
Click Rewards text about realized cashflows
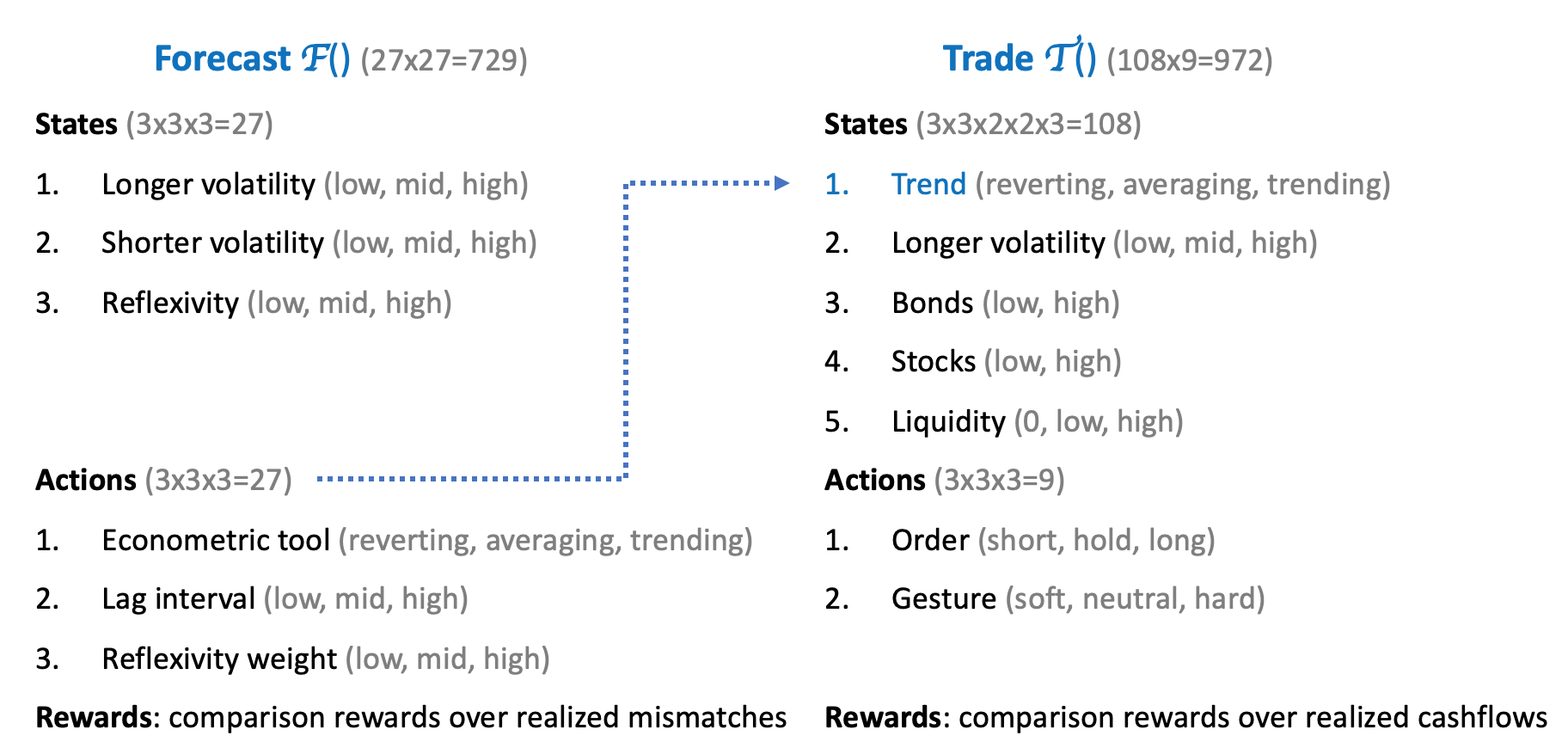1185,718
